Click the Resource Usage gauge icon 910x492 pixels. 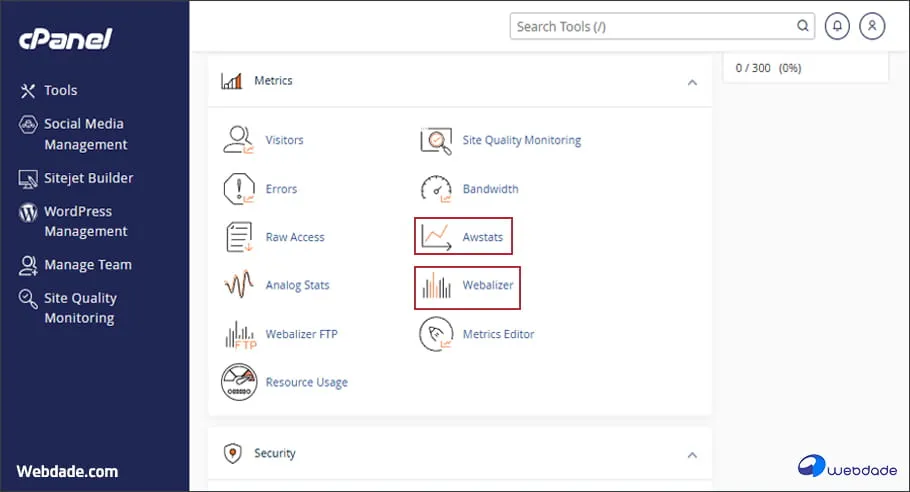[239, 382]
